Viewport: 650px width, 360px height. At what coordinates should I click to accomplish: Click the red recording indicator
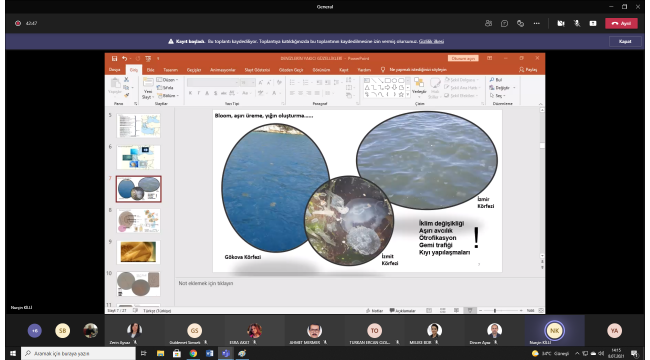click(18, 24)
